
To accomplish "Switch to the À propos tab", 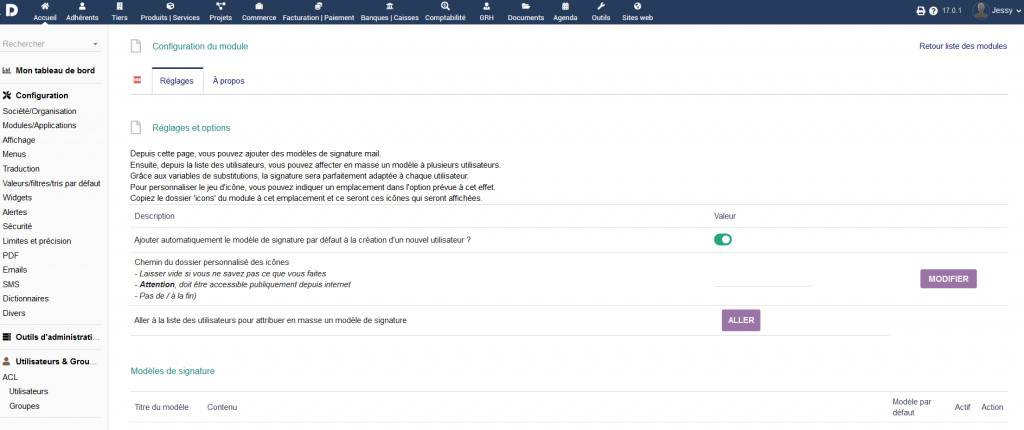I will (x=229, y=81).
